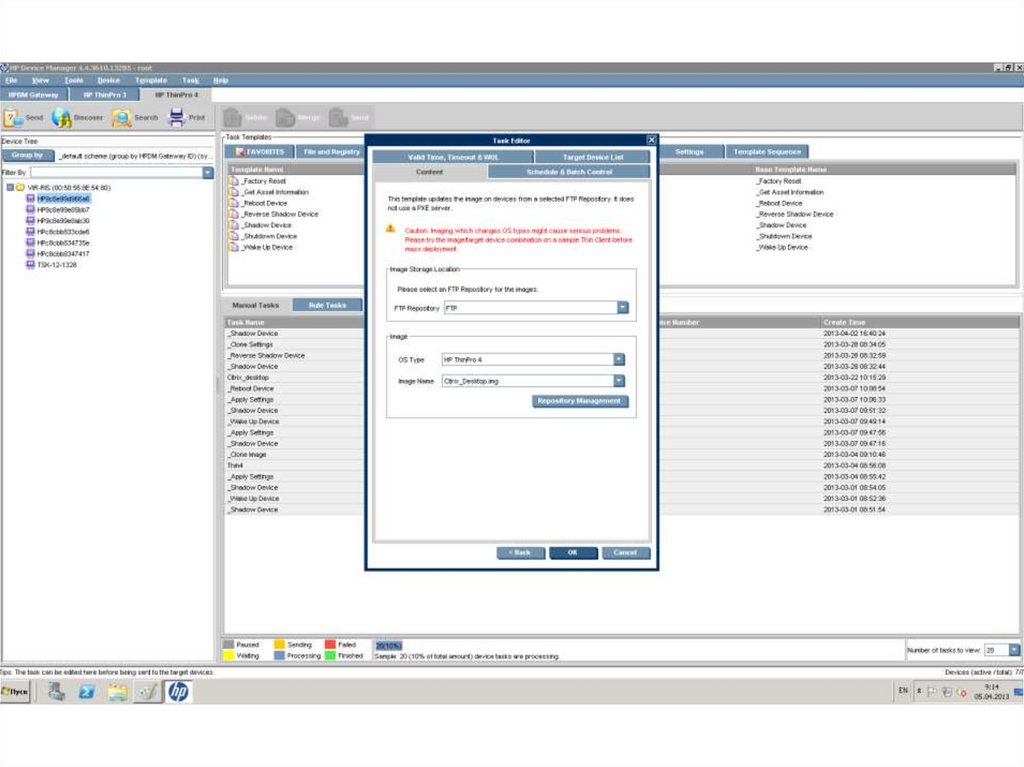
Task: Click the Start button in the taskbar
Action: [15, 691]
